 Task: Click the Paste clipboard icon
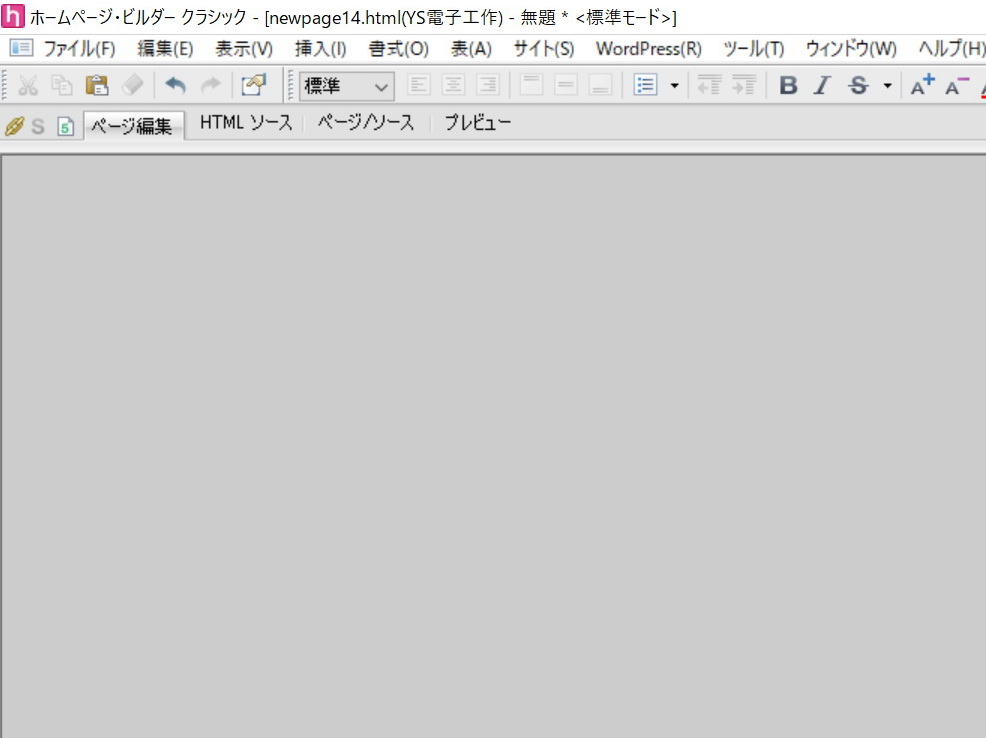[96, 86]
